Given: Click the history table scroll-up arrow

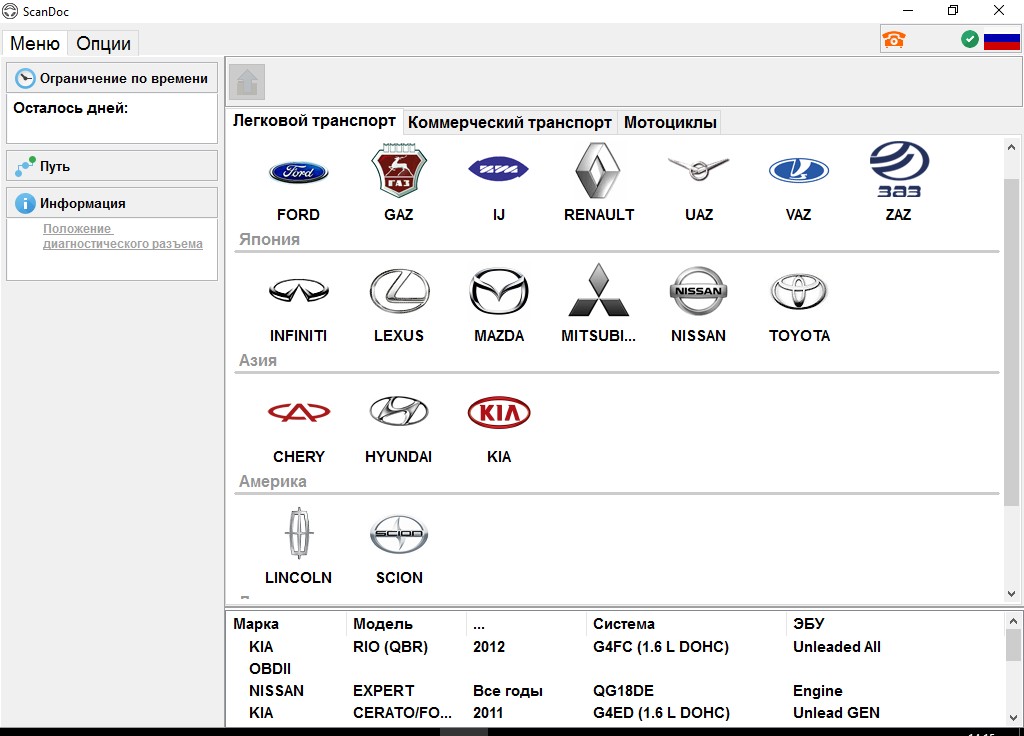Looking at the screenshot, I should (1013, 621).
